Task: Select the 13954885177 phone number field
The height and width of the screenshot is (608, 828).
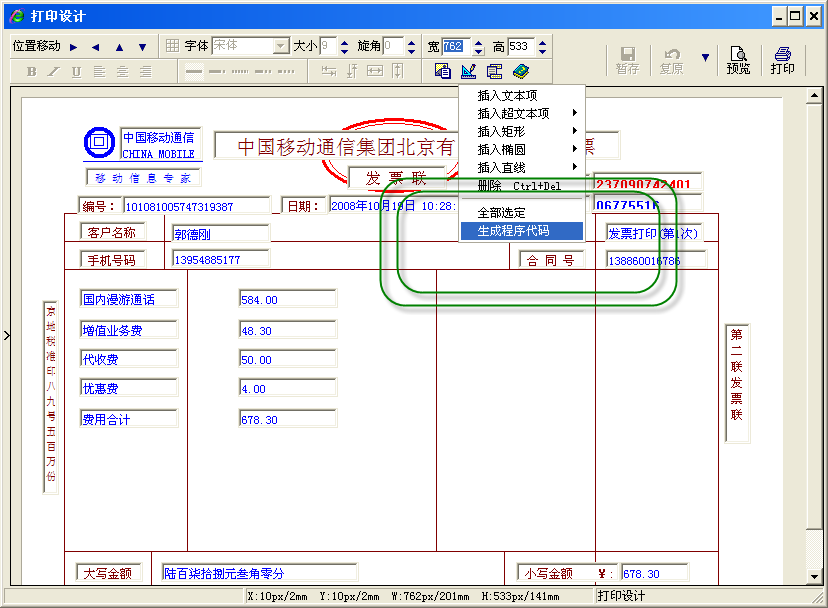Action: 221,259
